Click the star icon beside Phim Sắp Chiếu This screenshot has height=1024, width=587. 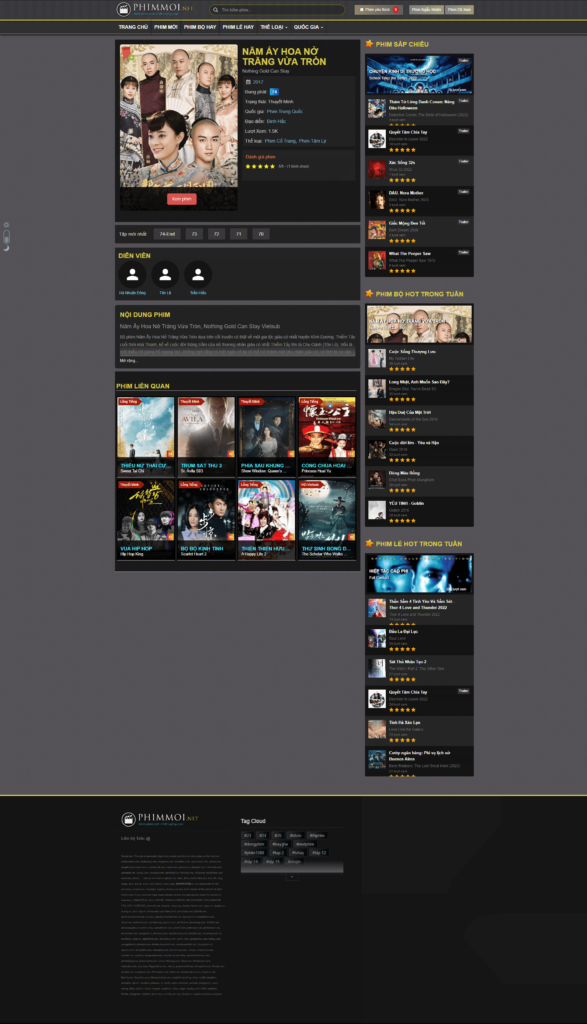click(370, 44)
